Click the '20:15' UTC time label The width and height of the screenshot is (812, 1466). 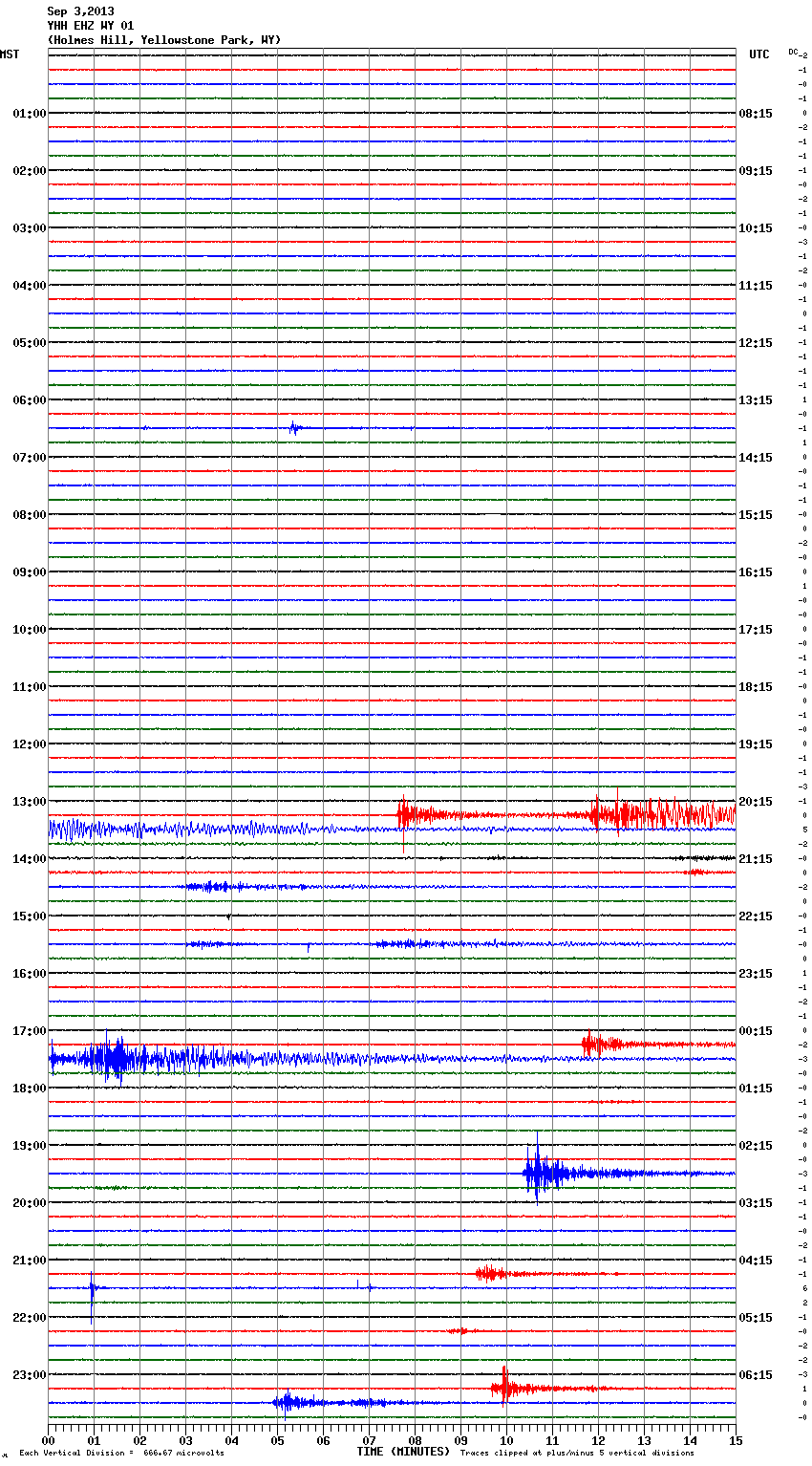[x=756, y=802]
